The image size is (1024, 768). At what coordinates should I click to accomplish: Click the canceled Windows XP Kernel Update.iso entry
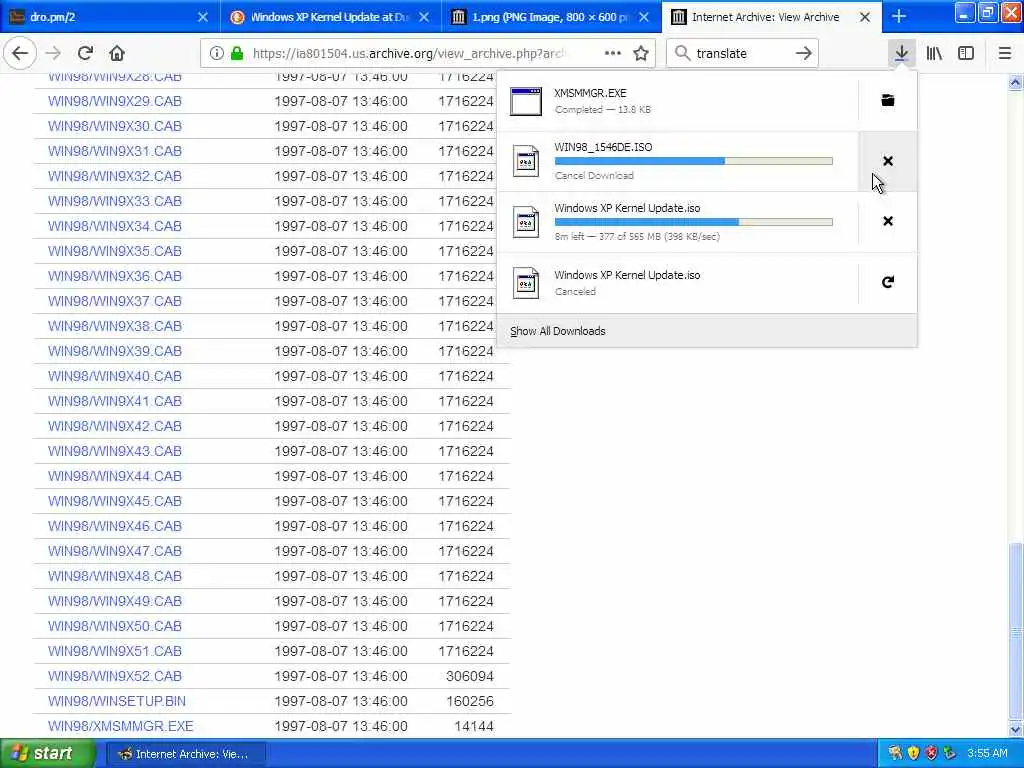(x=677, y=283)
